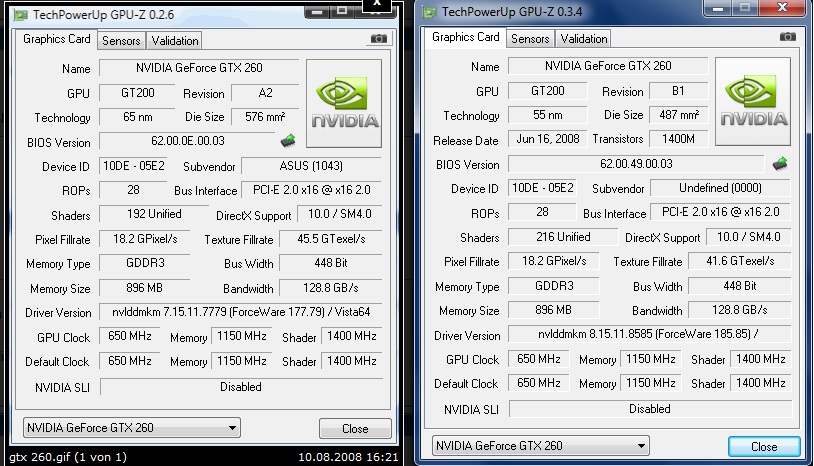Click the NVIDIA logo in GPU-Z 0.2.6 window

344,103
